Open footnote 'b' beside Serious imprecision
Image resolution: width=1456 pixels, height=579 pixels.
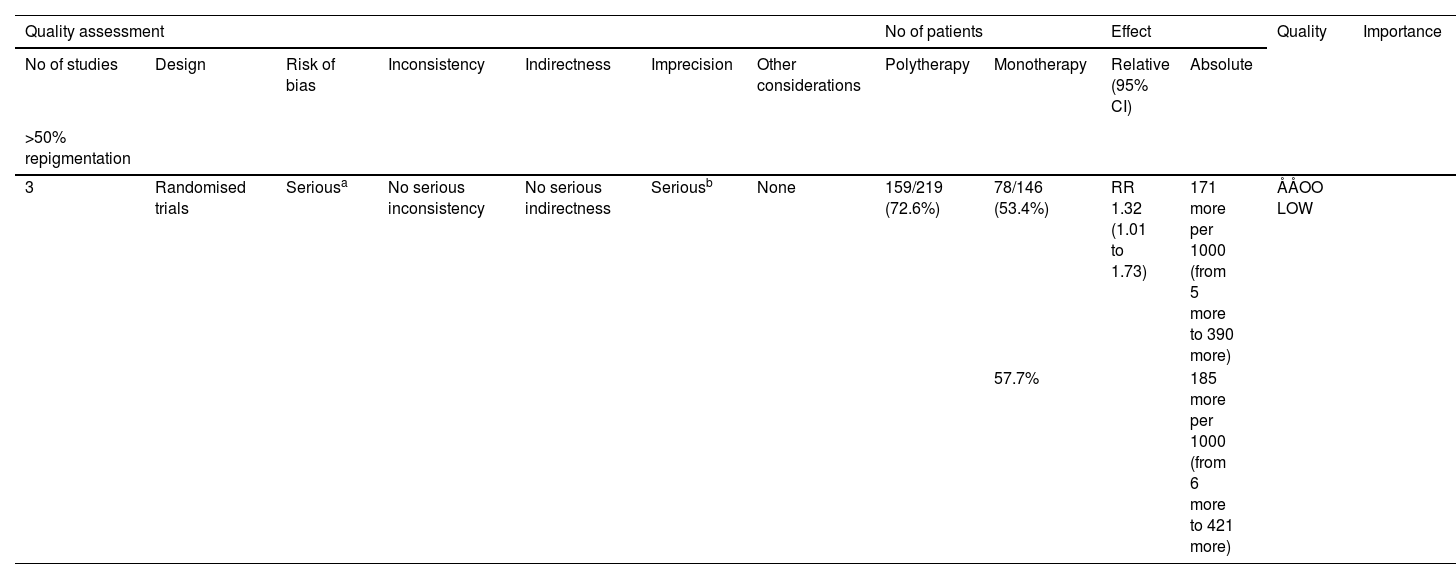708,184
